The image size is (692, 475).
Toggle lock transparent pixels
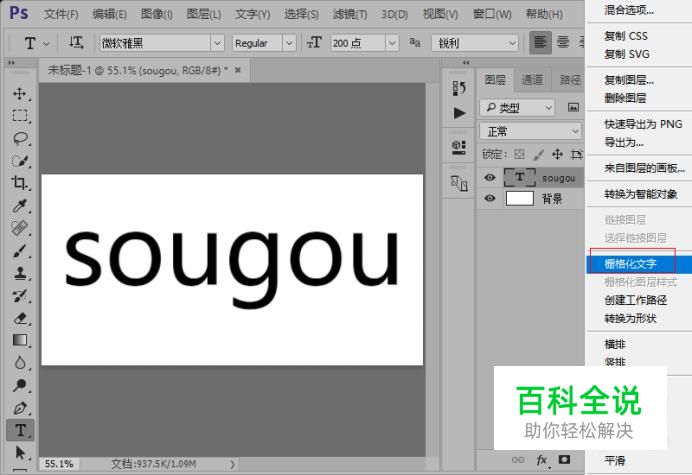519,154
